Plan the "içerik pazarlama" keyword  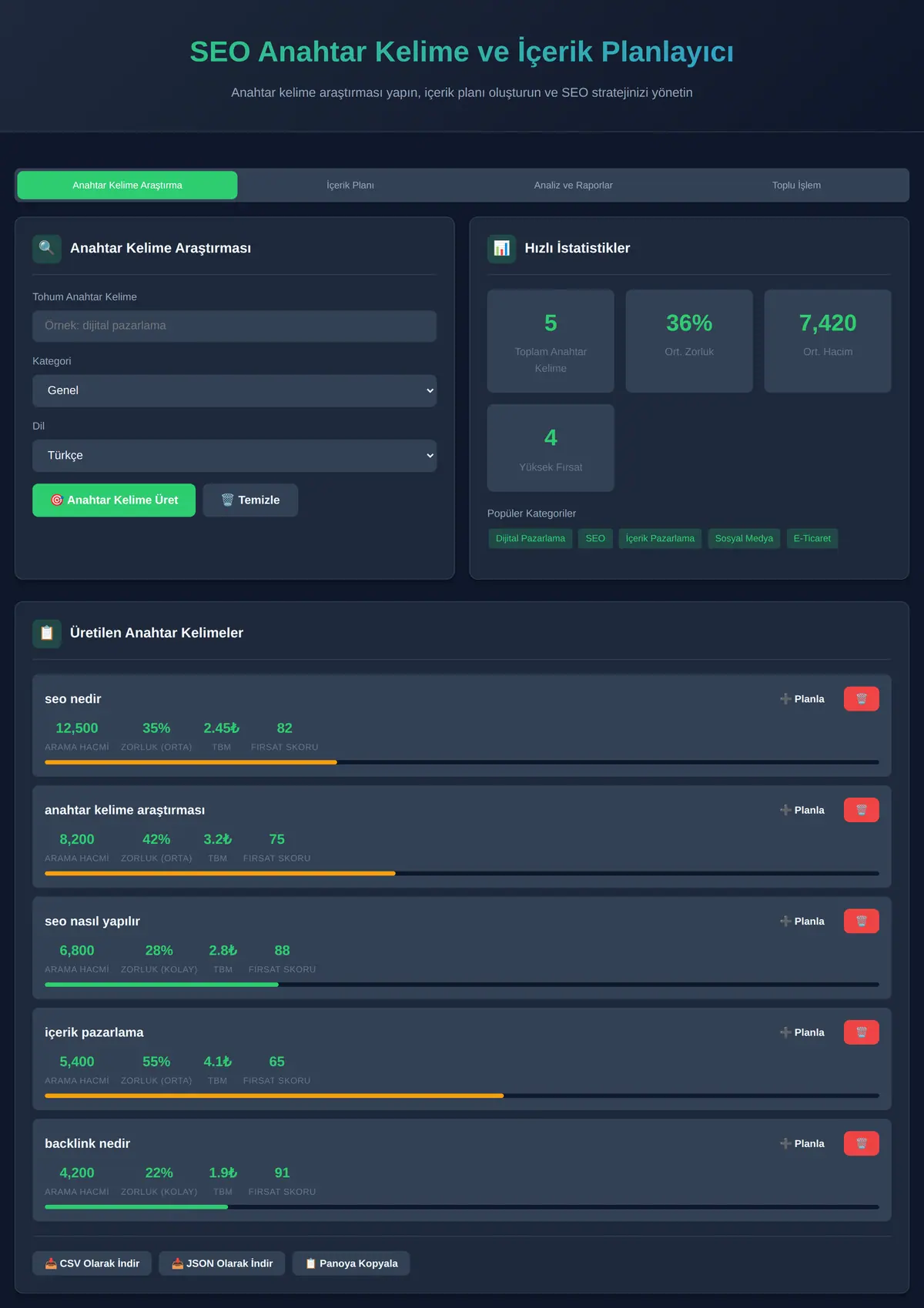click(802, 1032)
